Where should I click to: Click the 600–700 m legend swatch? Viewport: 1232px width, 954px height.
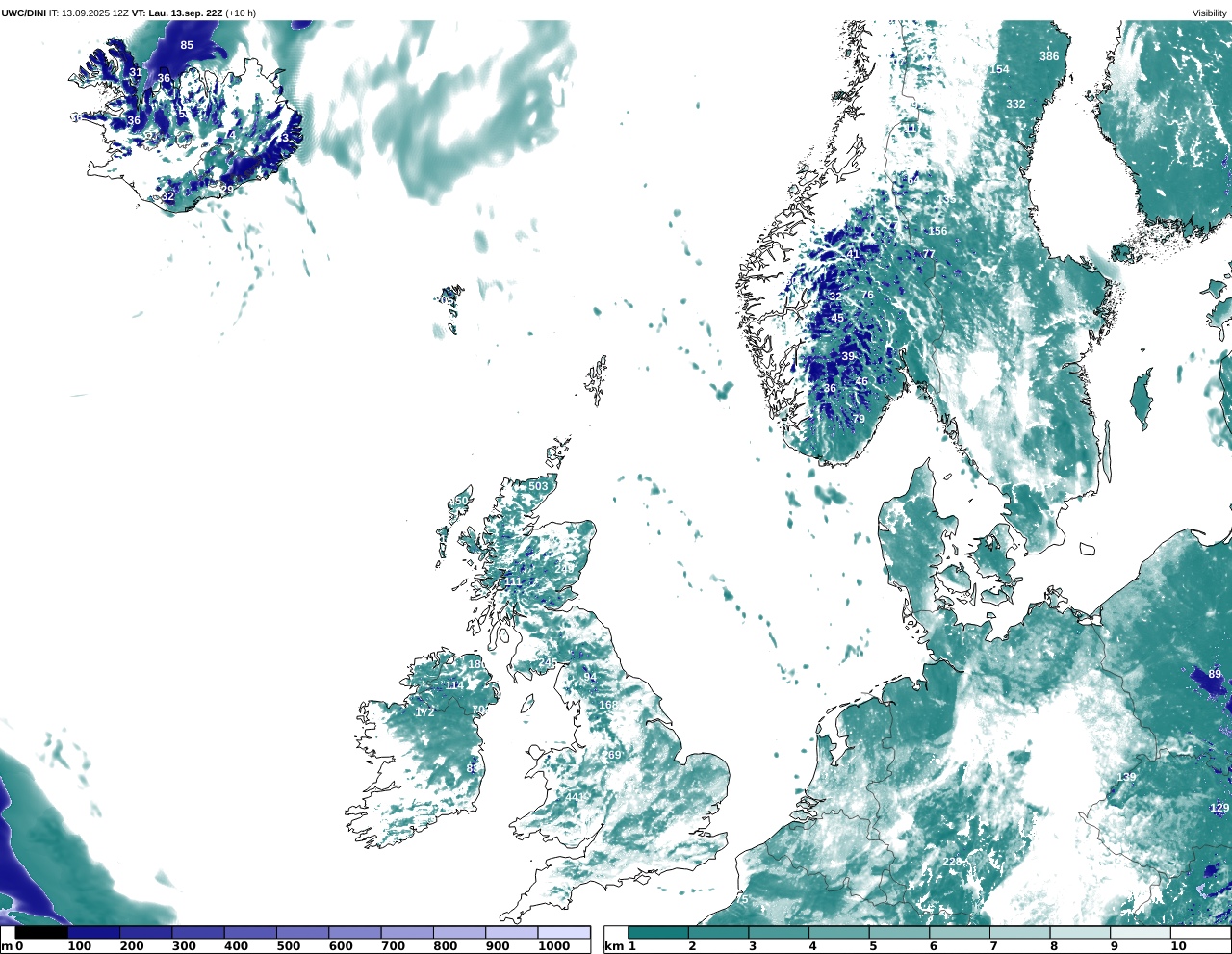[354, 932]
